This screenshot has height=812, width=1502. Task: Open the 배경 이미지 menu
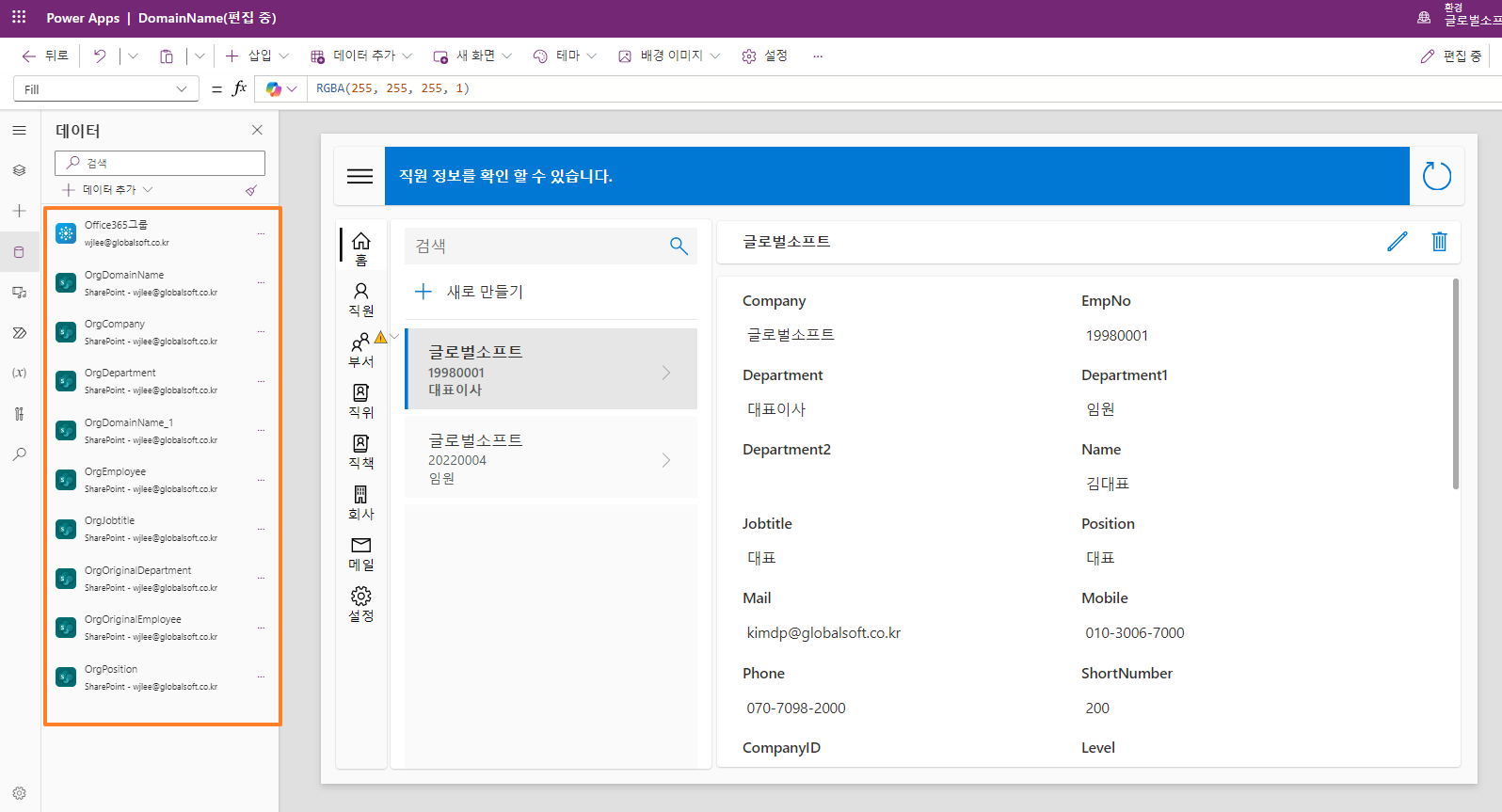pos(669,56)
